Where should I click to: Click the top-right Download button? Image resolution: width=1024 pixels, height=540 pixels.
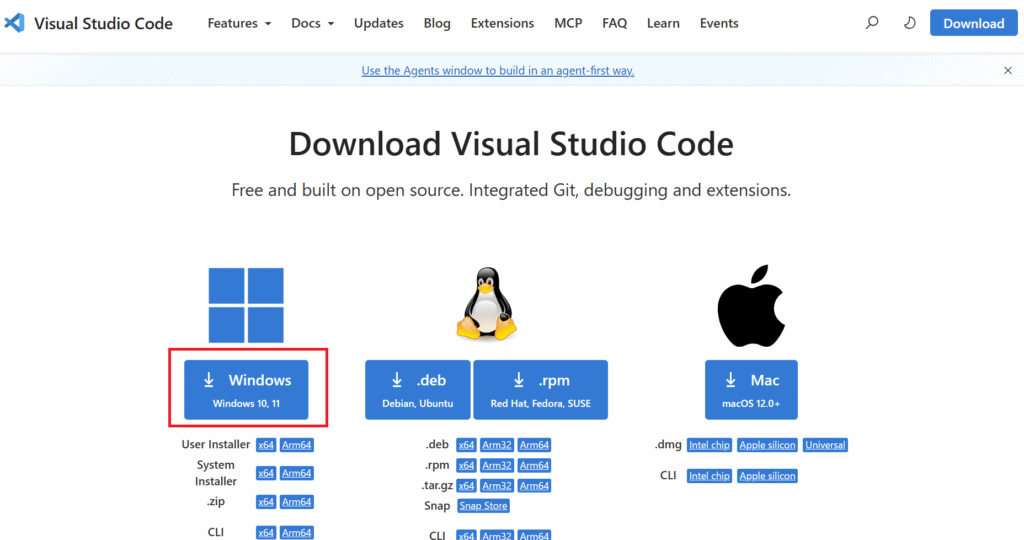point(974,23)
